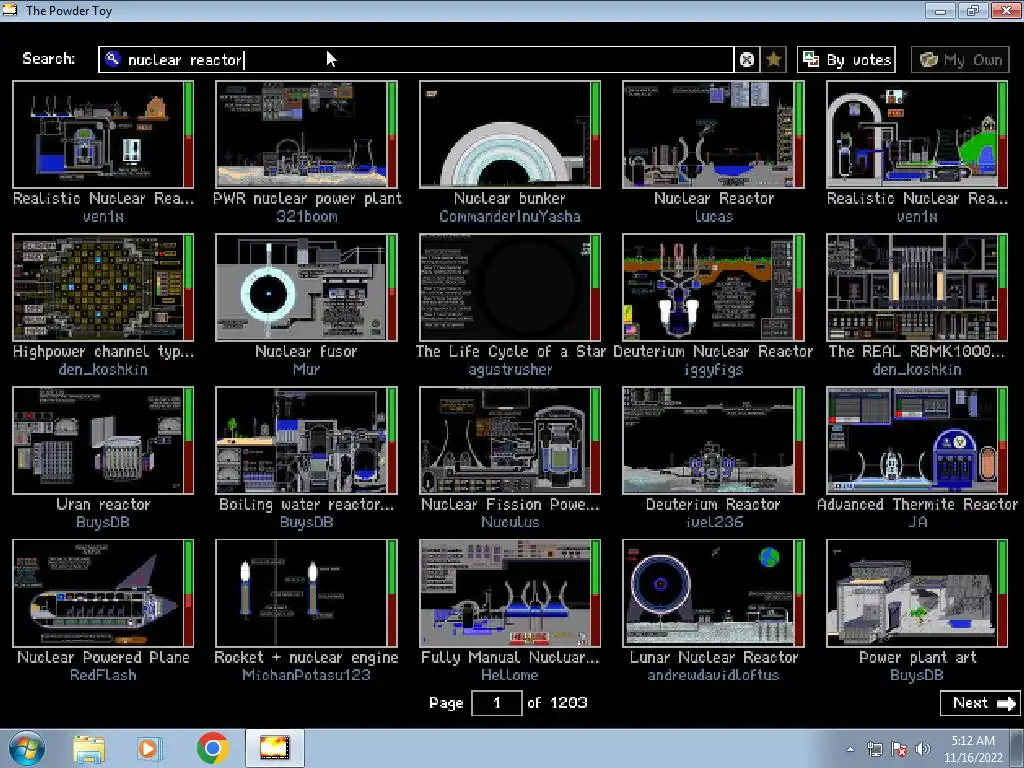The height and width of the screenshot is (768, 1024).
Task: Open the Nuclear Fission Power save thumbnail
Action: 510,440
